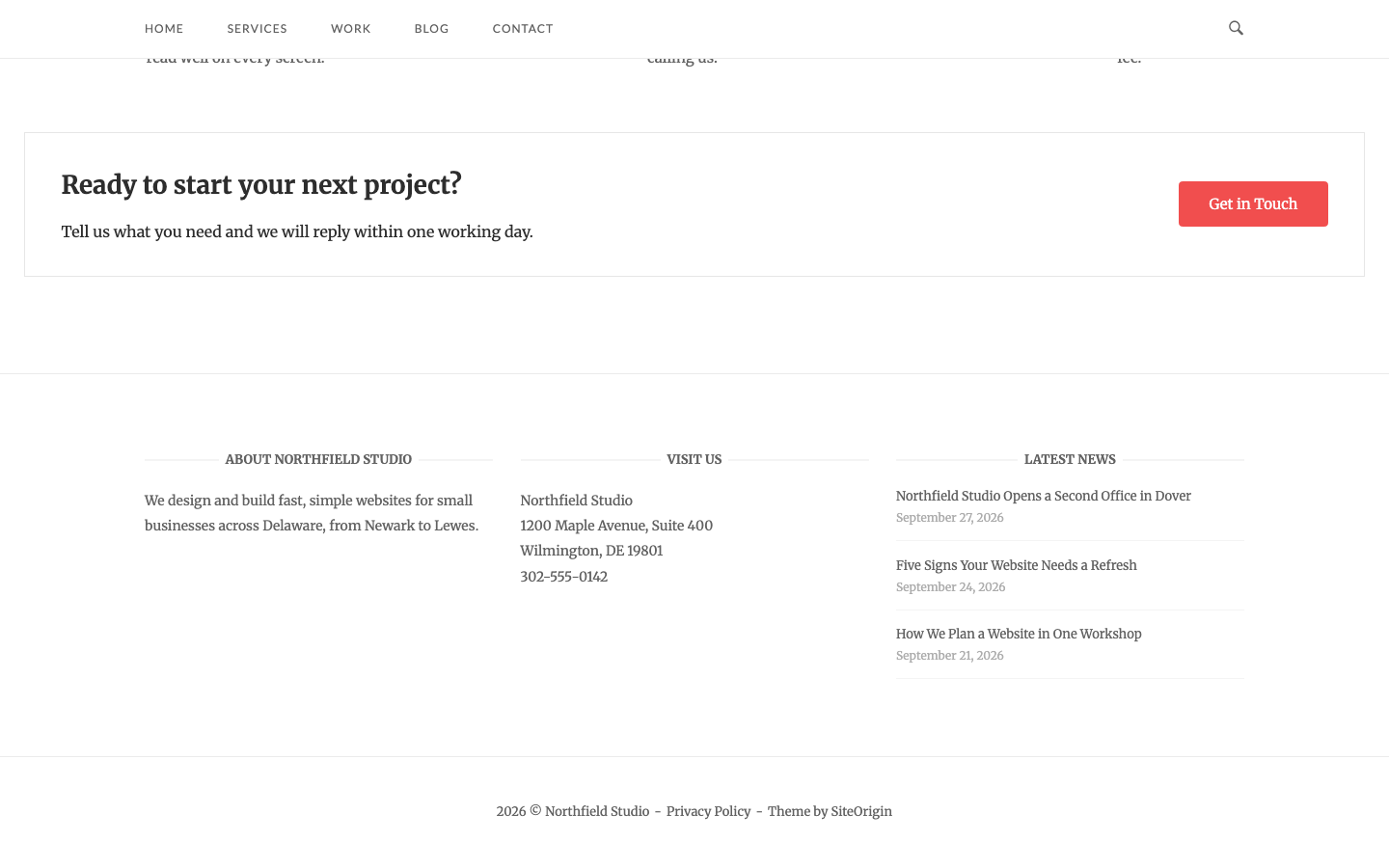This screenshot has width=1389, height=868.
Task: Click the 'Visit Us' widget title
Action: (694, 459)
